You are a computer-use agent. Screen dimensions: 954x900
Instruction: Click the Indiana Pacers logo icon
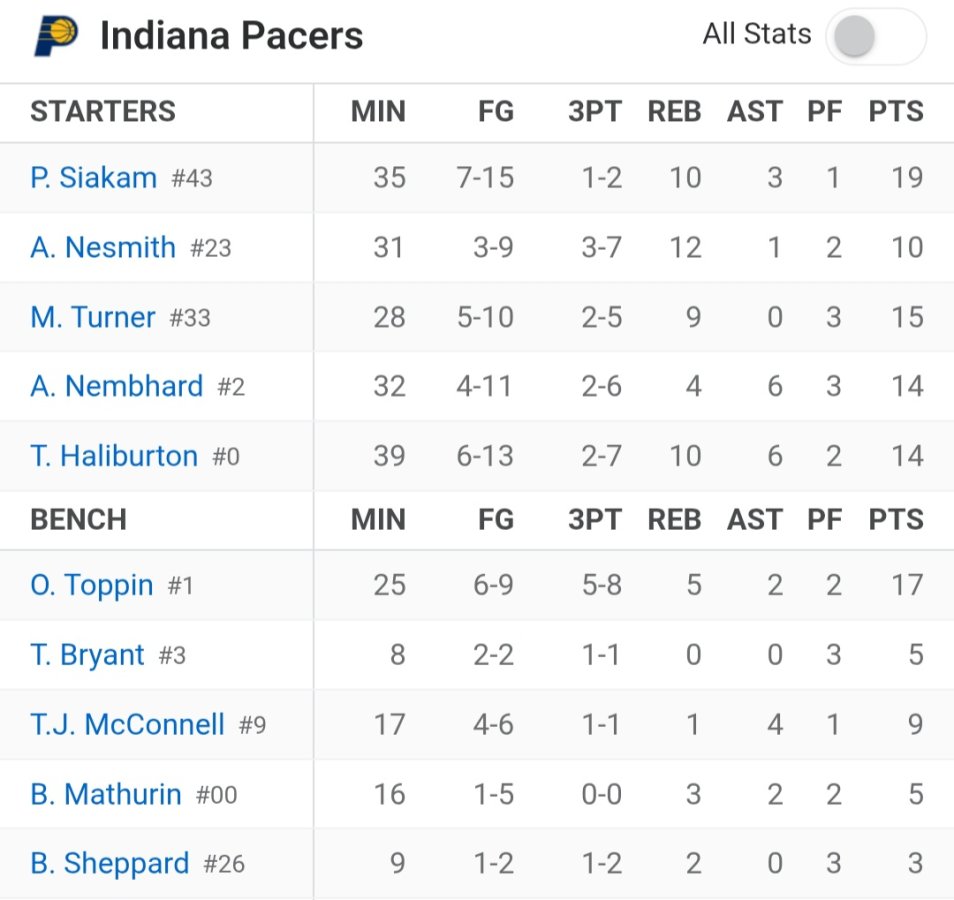[56, 37]
